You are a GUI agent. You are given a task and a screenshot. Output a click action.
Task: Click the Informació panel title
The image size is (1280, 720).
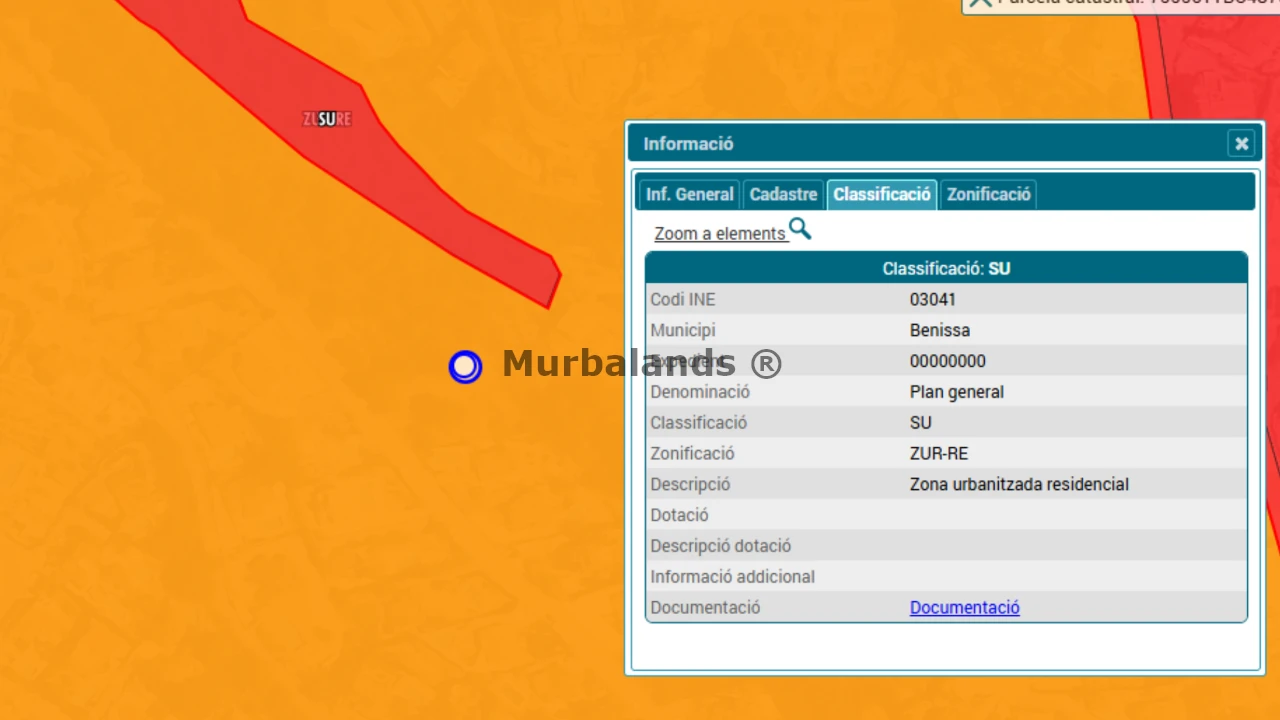pyautogui.click(x=688, y=144)
